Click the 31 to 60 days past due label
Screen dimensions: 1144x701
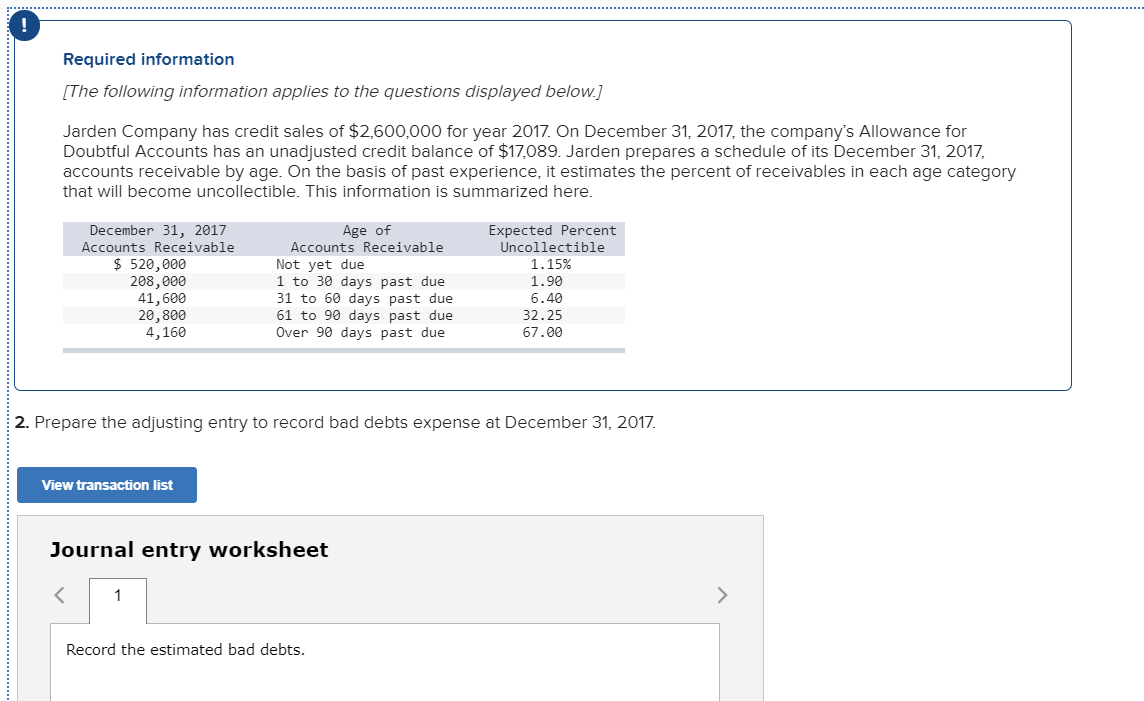pyautogui.click(x=364, y=298)
